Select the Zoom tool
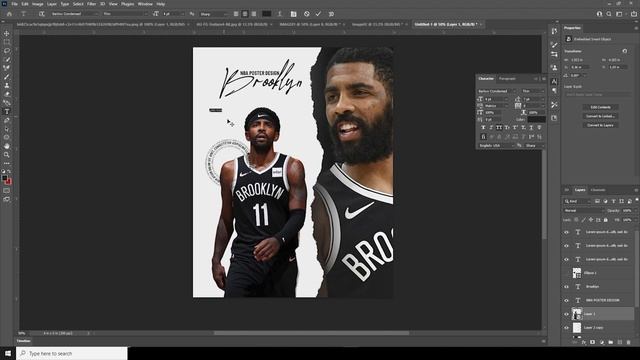The height and width of the screenshot is (360, 640). click(7, 155)
